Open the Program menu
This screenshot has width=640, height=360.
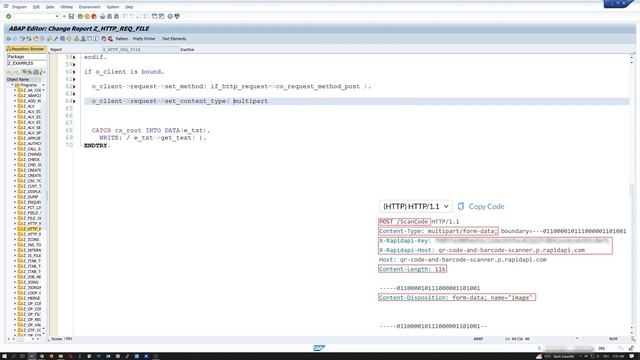pyautogui.click(x=19, y=7)
